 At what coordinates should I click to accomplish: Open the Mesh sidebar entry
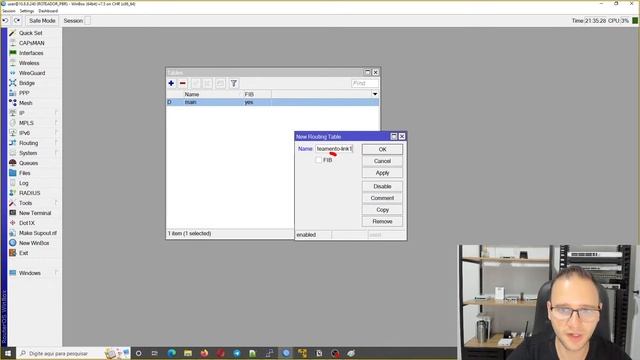pos(25,103)
